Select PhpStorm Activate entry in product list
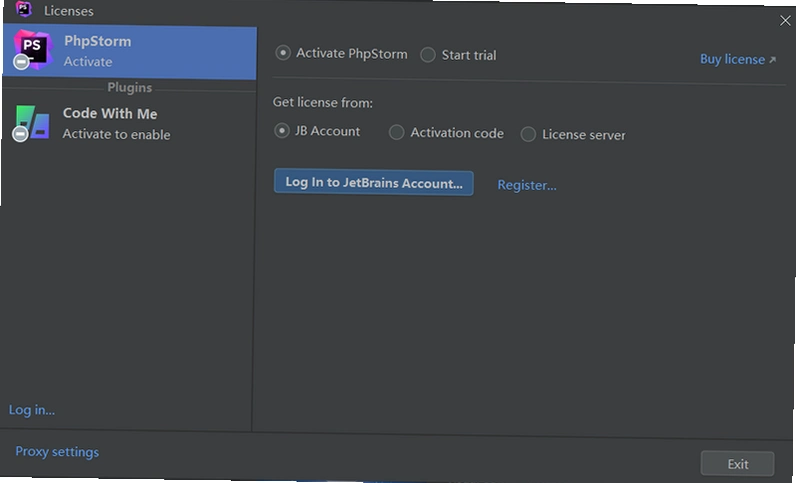Viewport: 796px width, 483px height. [x=129, y=52]
